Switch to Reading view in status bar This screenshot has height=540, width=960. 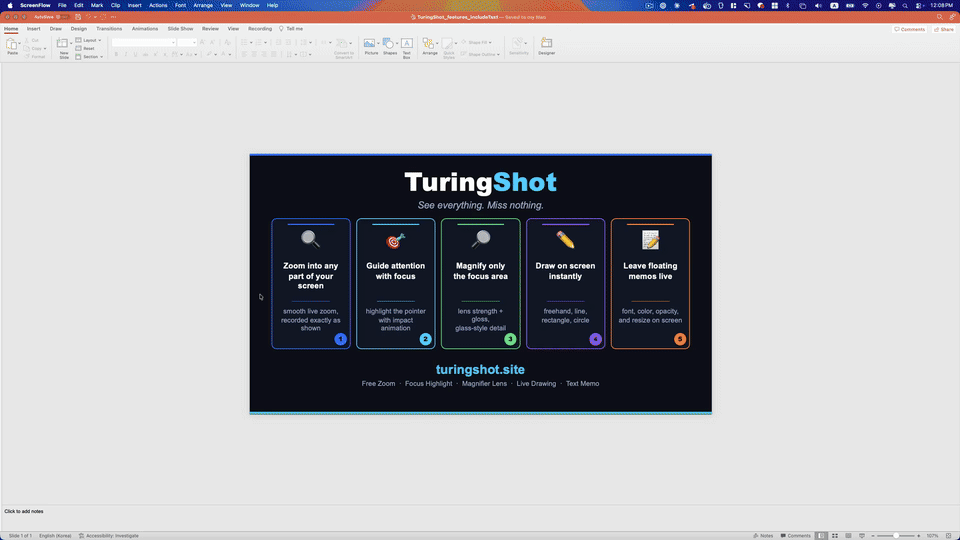[848, 536]
